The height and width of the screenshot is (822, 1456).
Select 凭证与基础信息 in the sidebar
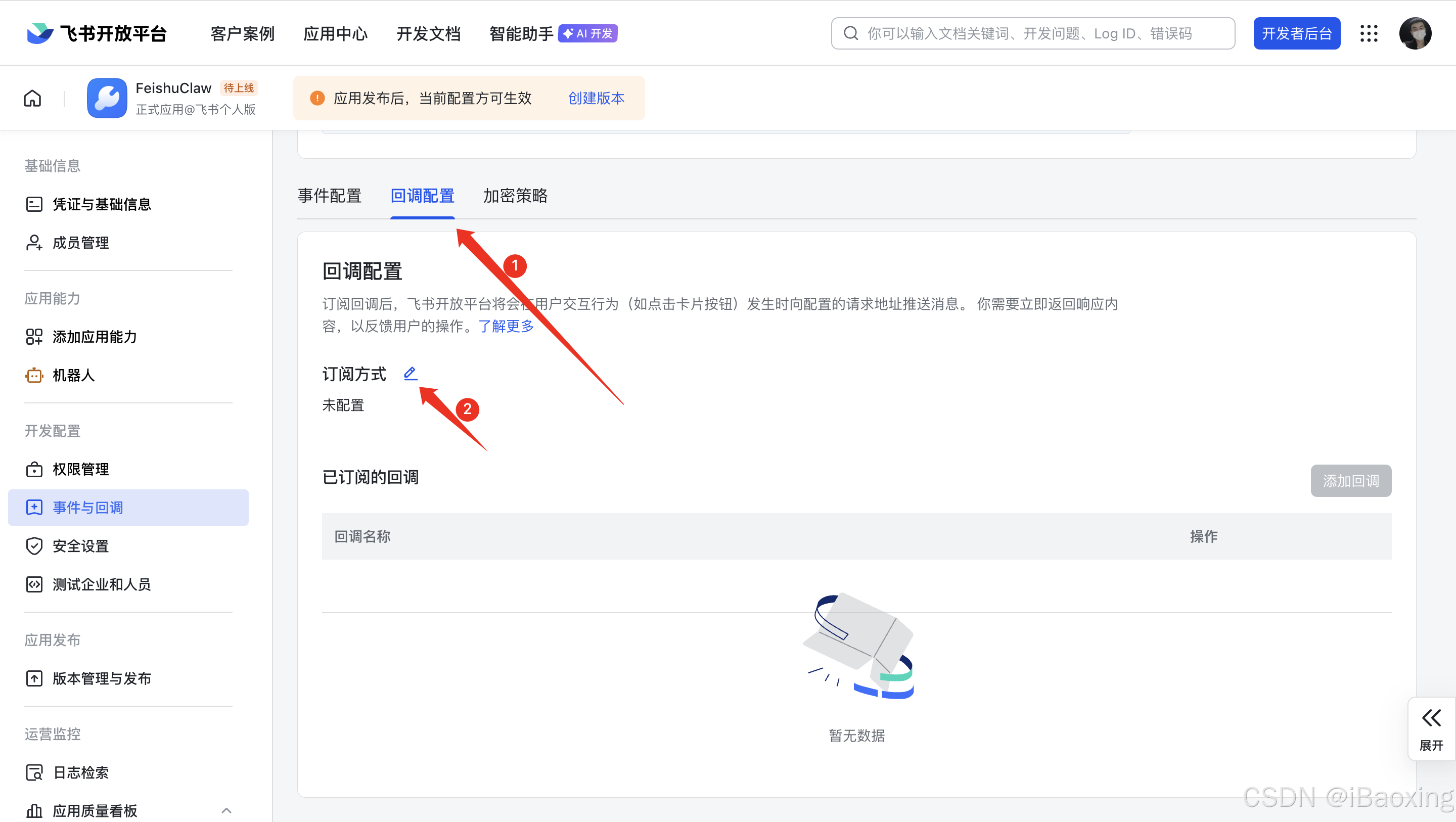pyautogui.click(x=102, y=204)
